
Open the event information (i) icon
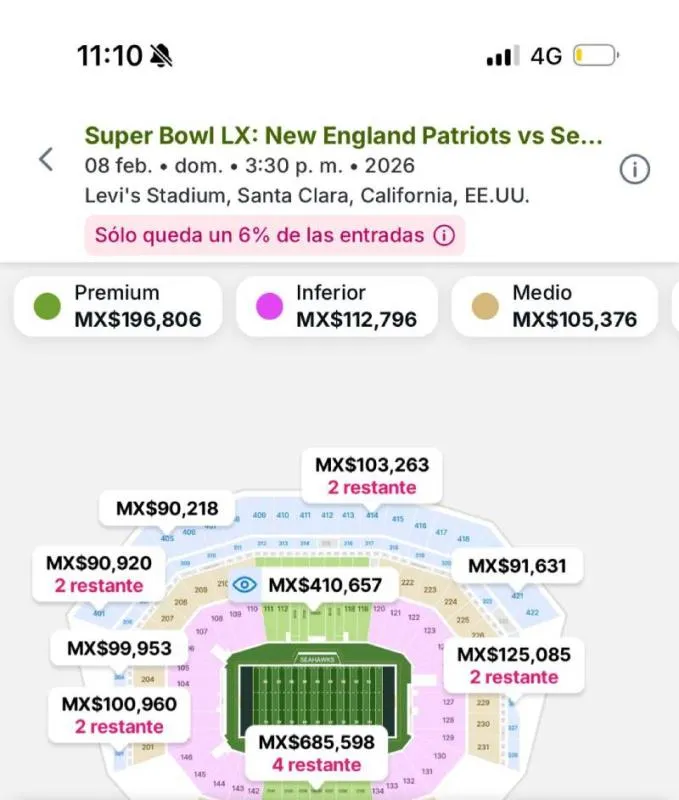[637, 167]
